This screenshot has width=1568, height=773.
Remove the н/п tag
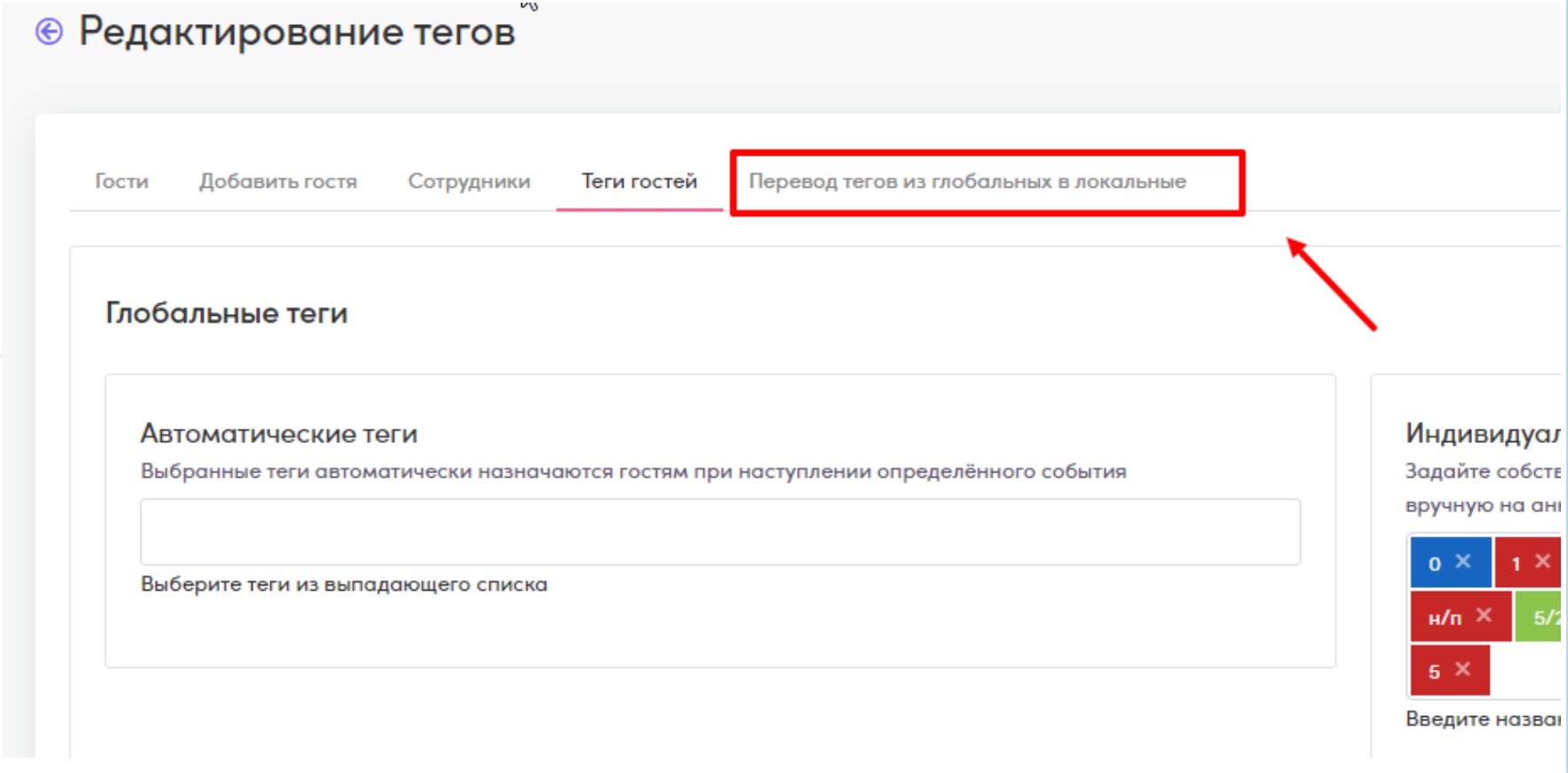(x=1484, y=615)
